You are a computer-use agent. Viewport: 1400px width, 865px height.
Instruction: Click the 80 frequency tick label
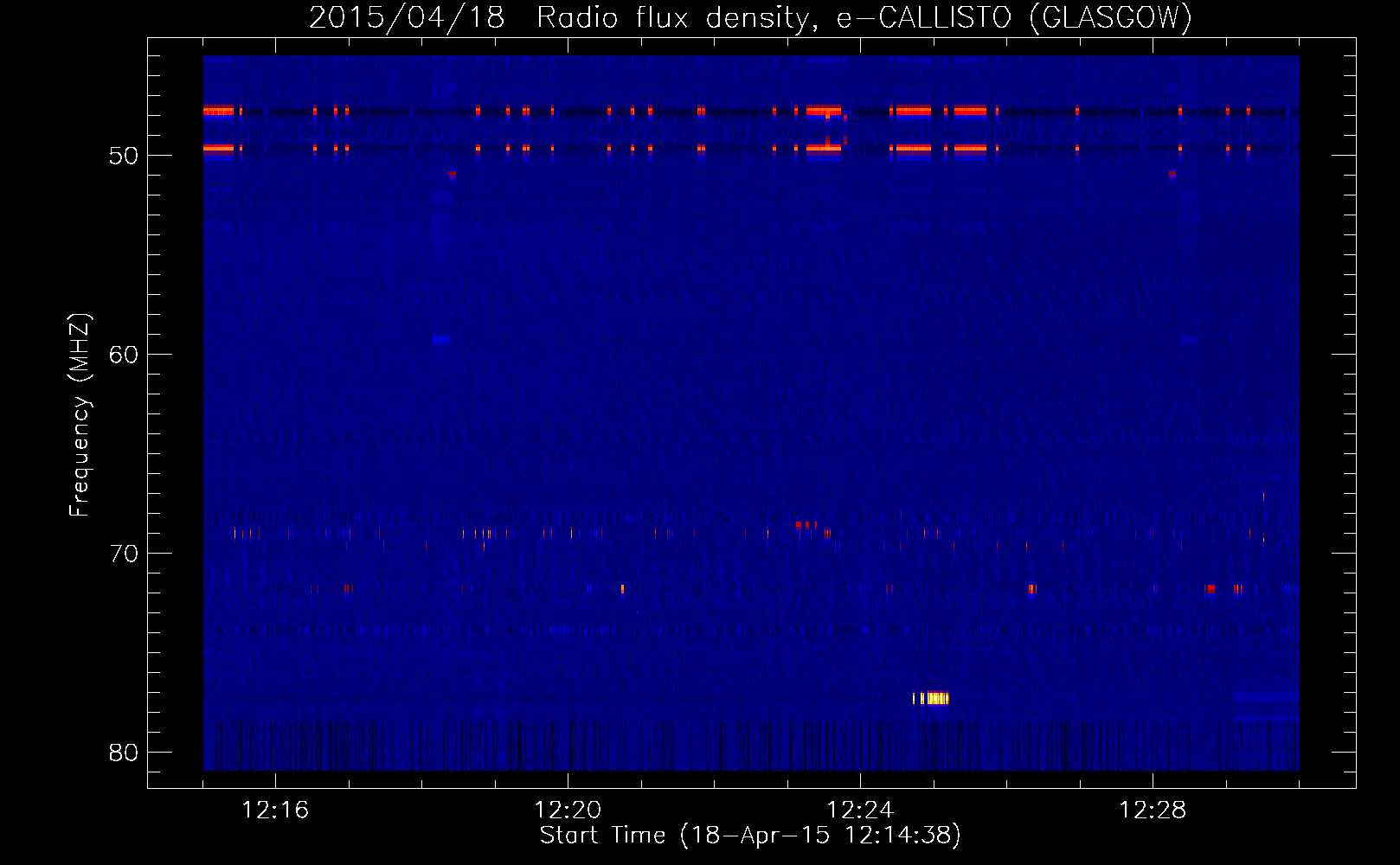coord(124,753)
